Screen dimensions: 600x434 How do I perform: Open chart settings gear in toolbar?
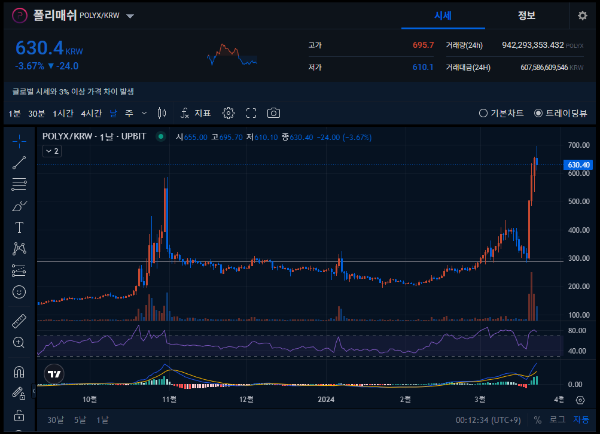[x=228, y=113]
